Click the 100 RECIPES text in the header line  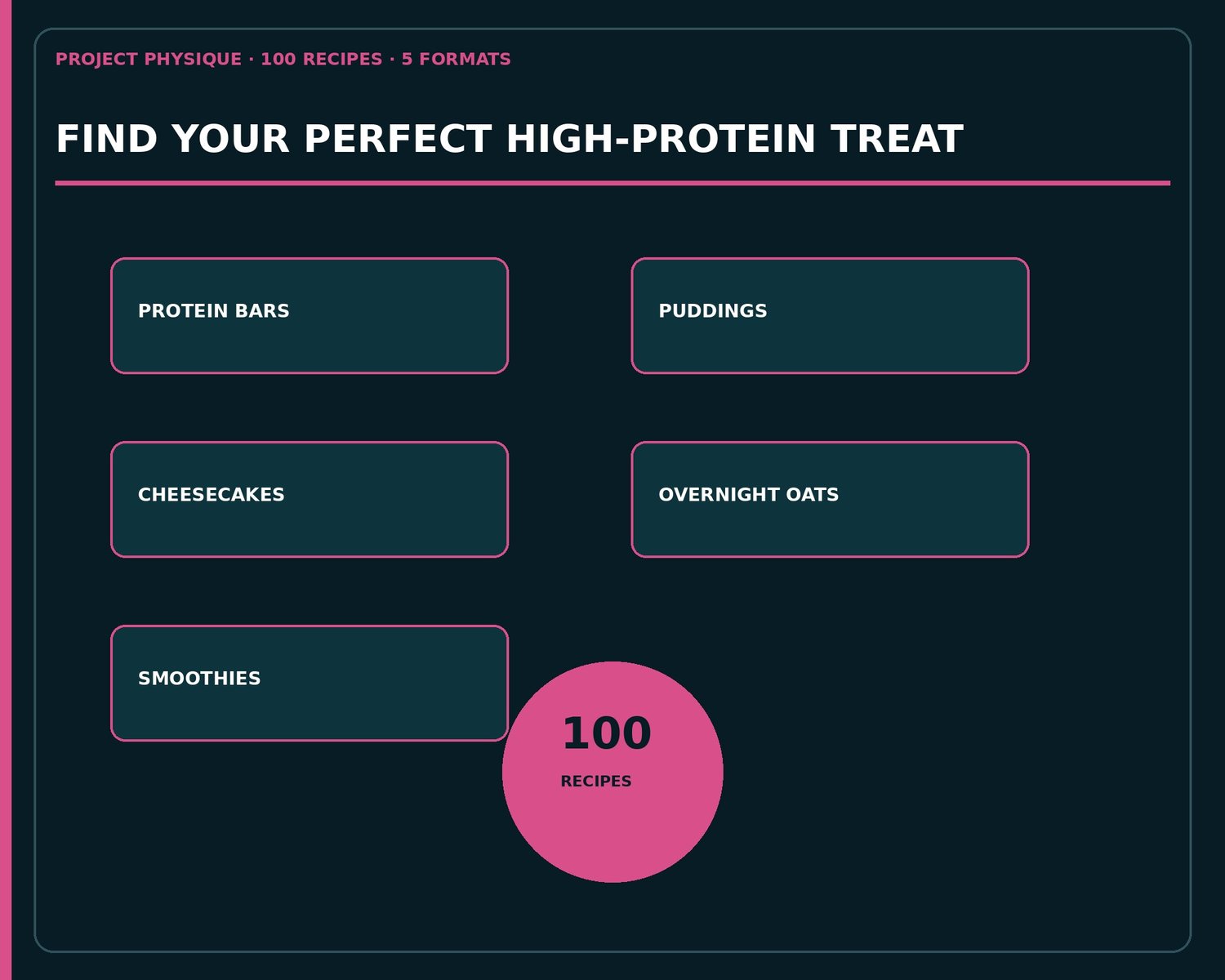point(322,60)
